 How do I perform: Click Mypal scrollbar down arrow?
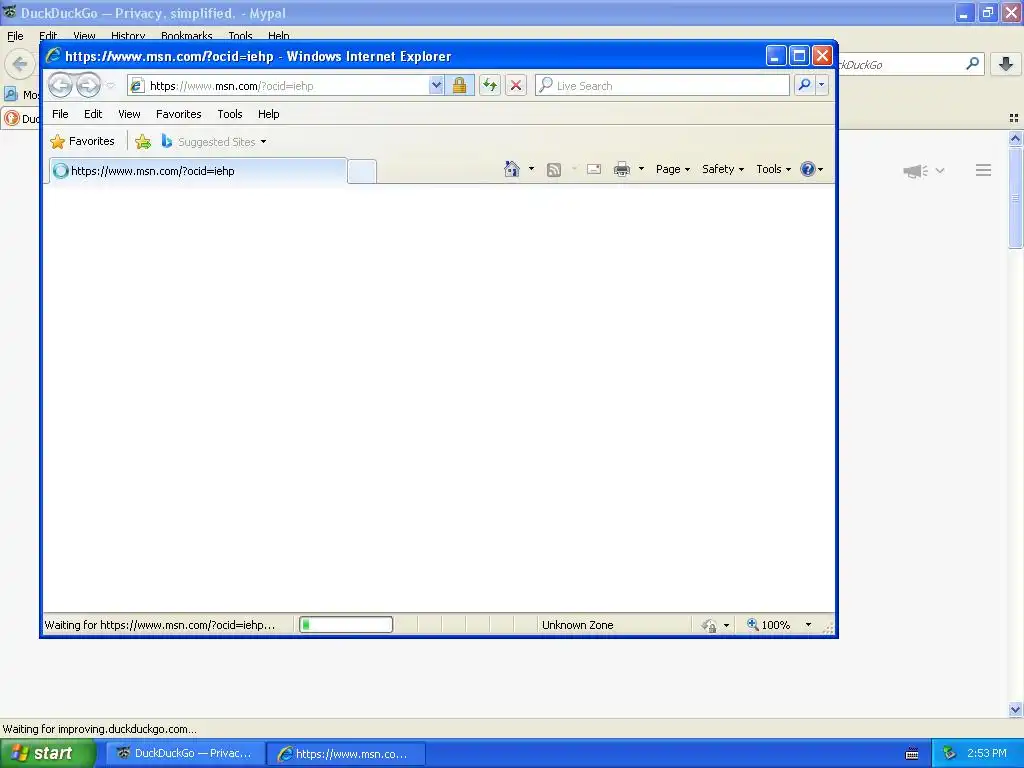tap(1015, 709)
